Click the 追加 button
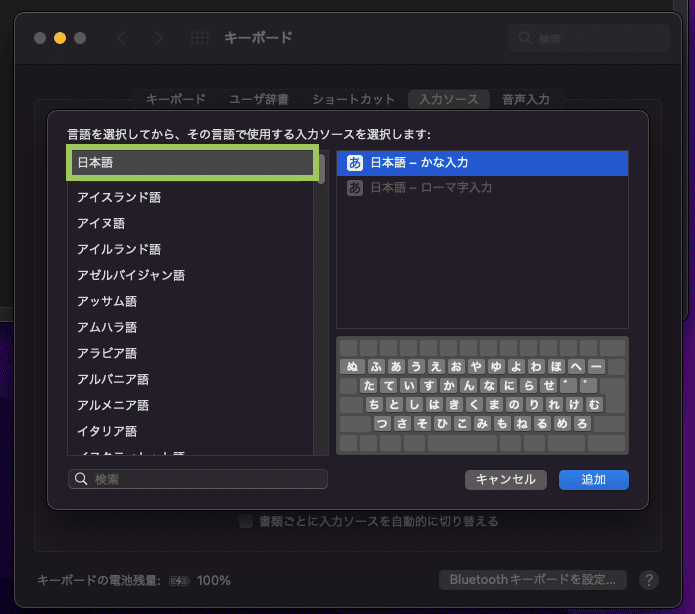 coord(593,480)
